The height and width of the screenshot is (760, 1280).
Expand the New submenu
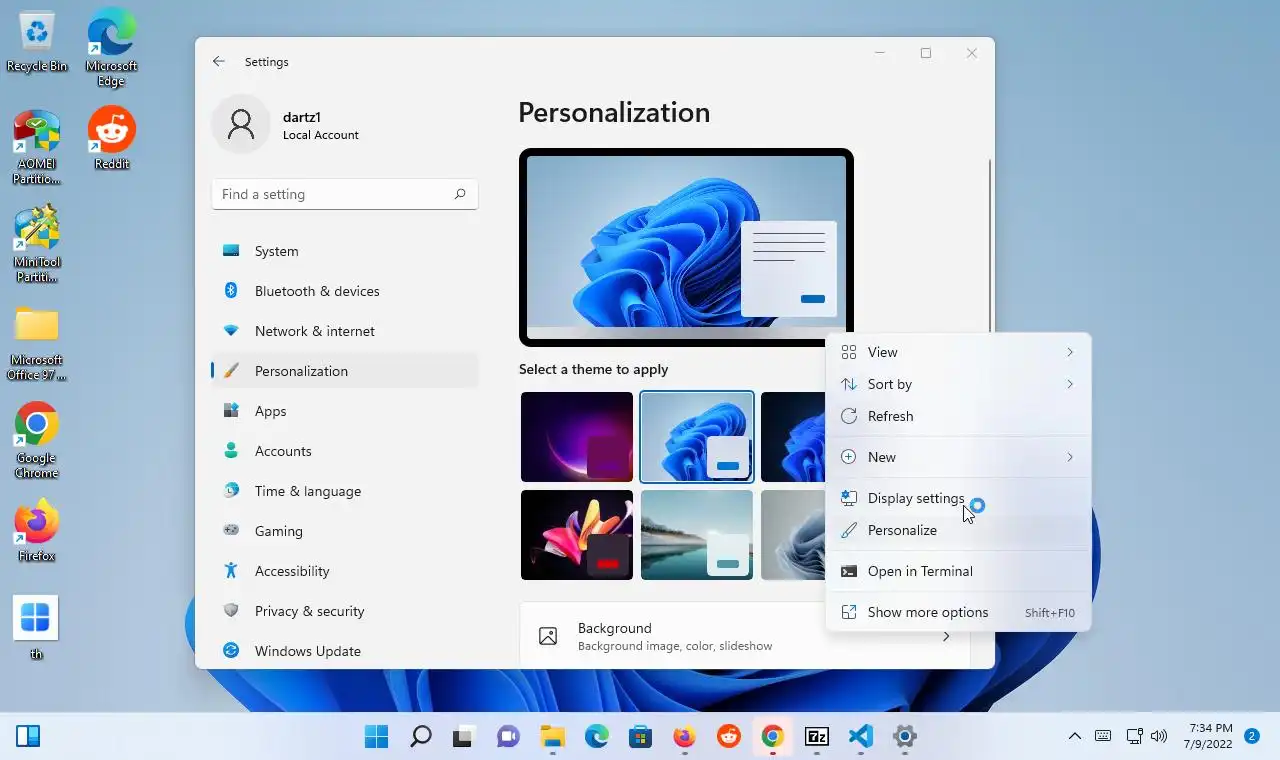[x=958, y=457]
